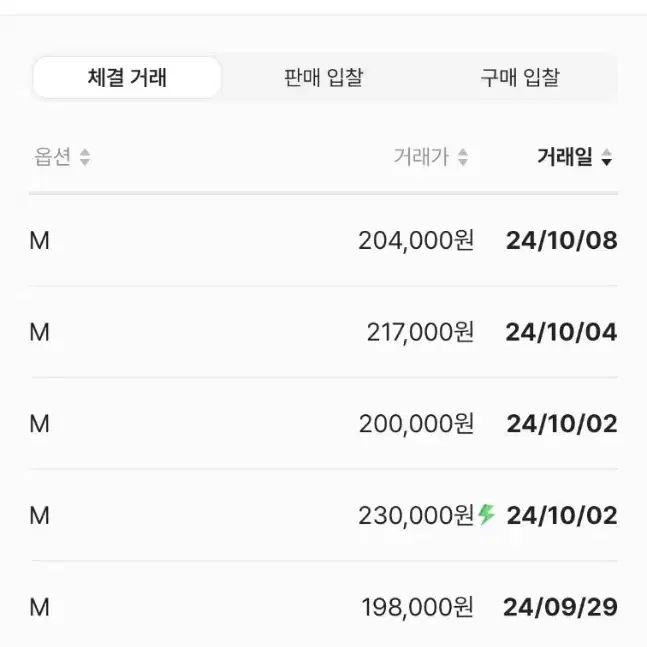Screen dimensions: 647x647
Task: Click the green lightning bolt icon
Action: coord(486,515)
